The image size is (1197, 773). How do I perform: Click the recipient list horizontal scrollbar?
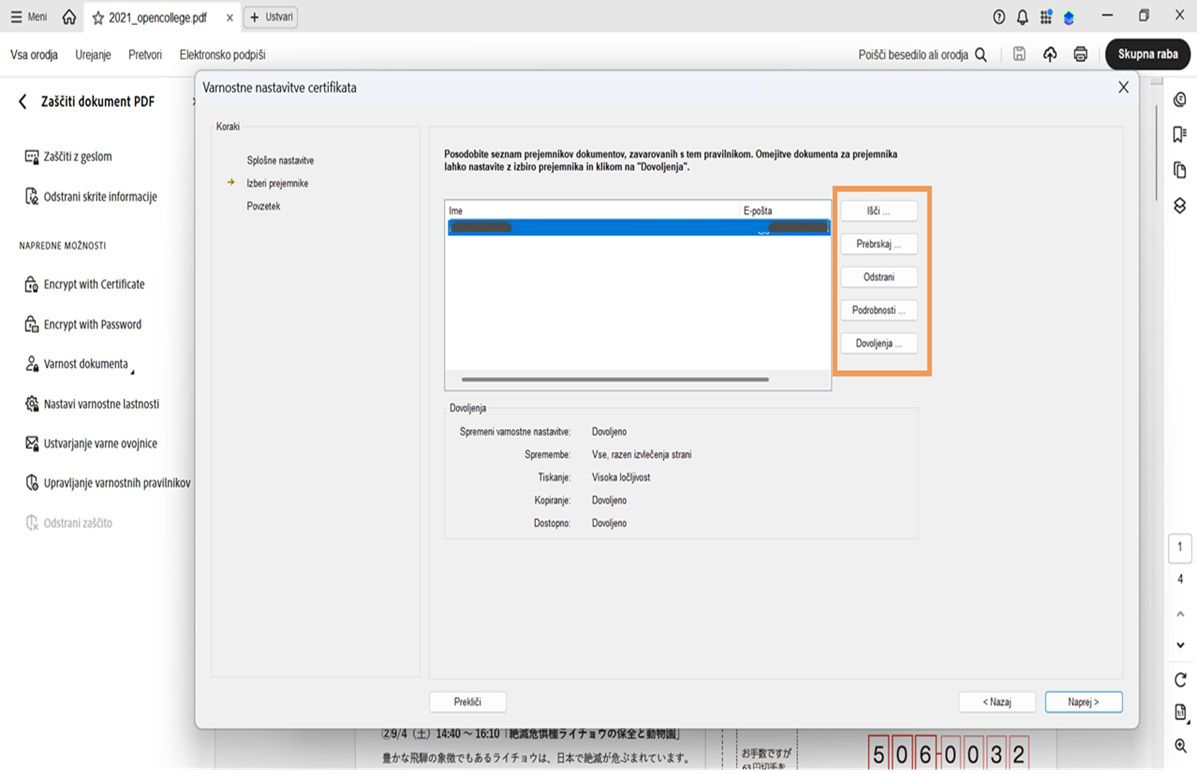click(615, 379)
